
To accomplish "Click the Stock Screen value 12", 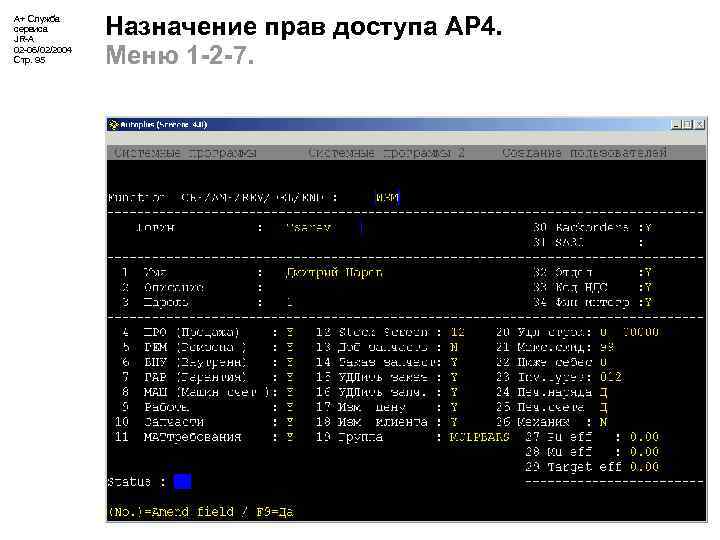I will pyautogui.click(x=457, y=332).
